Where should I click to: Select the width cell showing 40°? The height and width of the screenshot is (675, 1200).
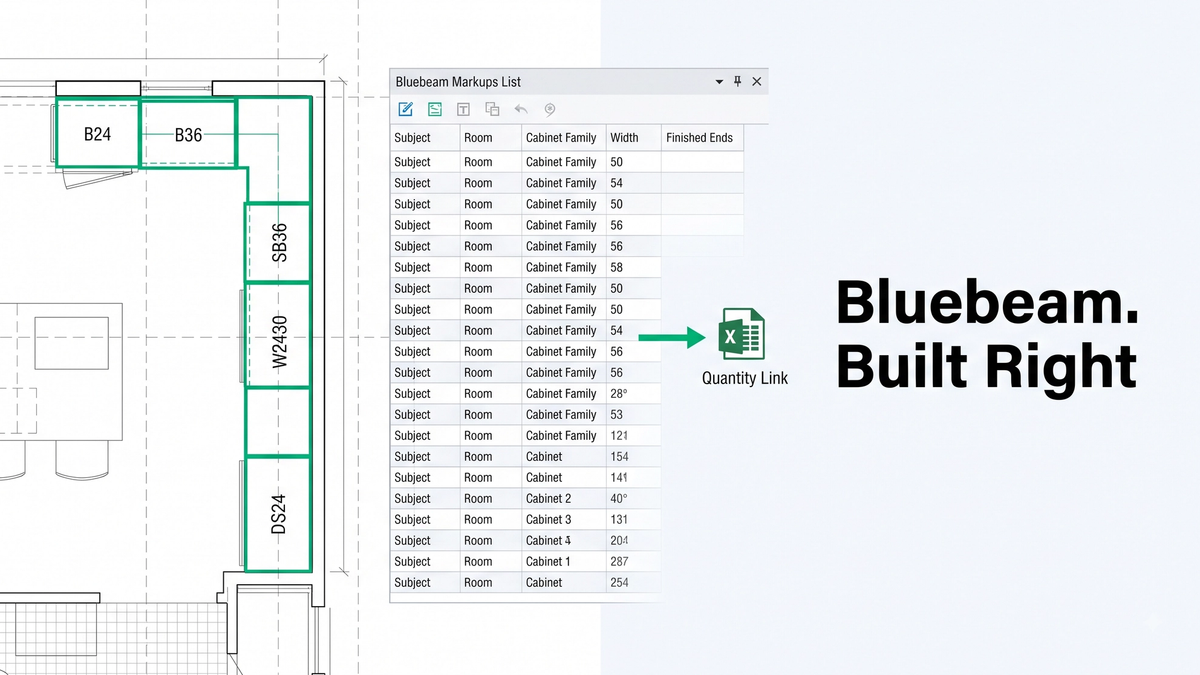(634, 499)
